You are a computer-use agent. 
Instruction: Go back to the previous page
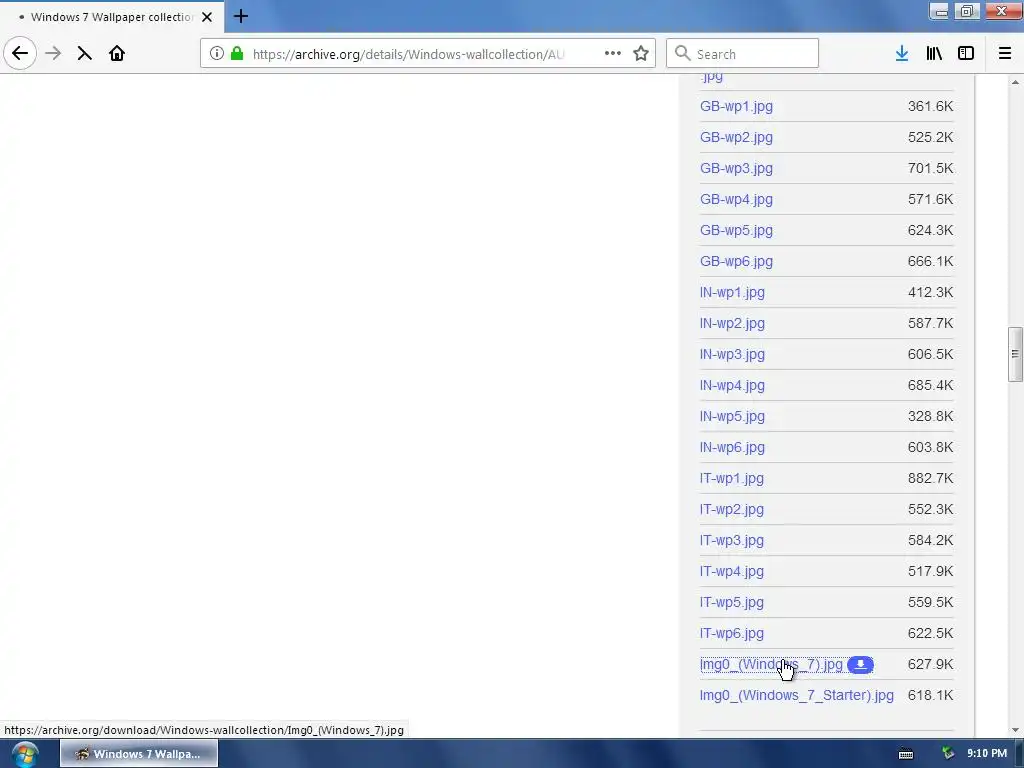click(x=20, y=54)
